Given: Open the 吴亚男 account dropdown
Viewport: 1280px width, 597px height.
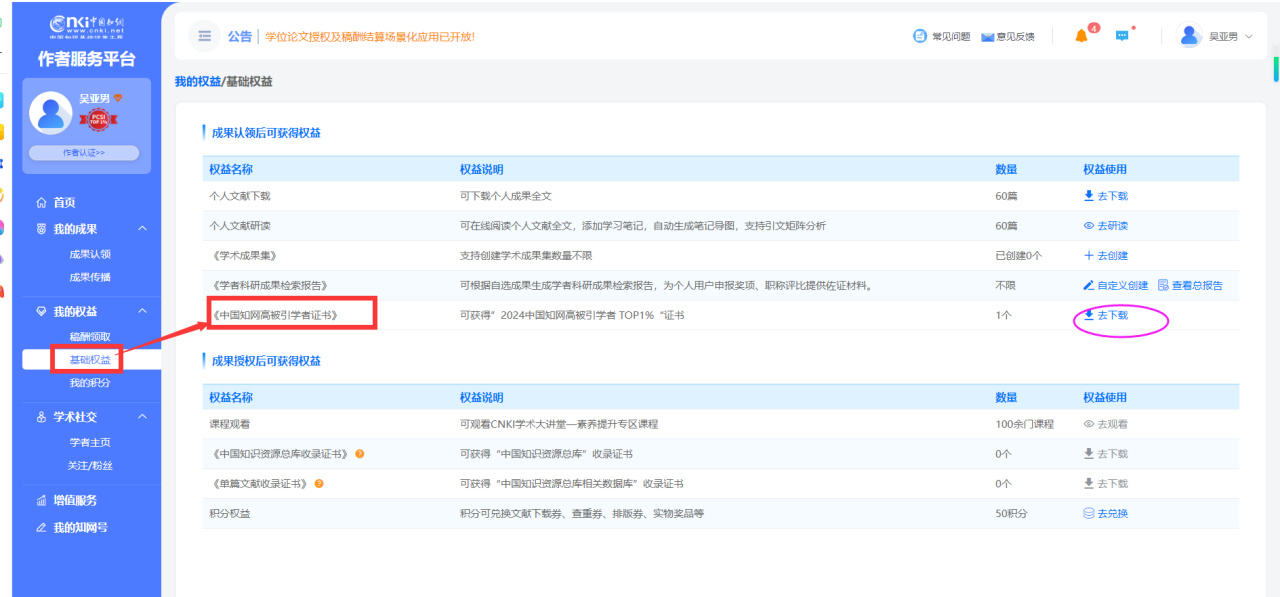Looking at the screenshot, I should pyautogui.click(x=1247, y=36).
